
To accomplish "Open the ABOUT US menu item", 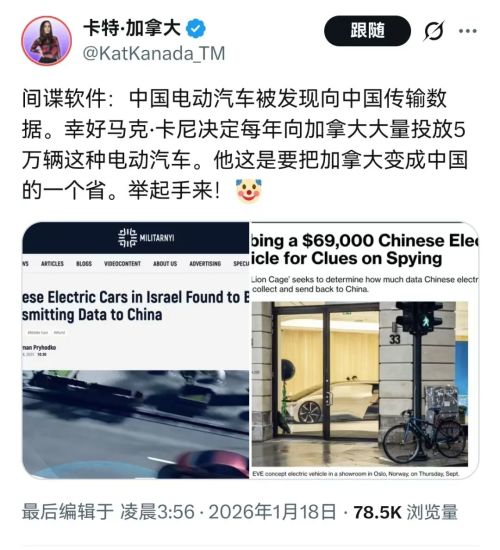I will (x=165, y=263).
